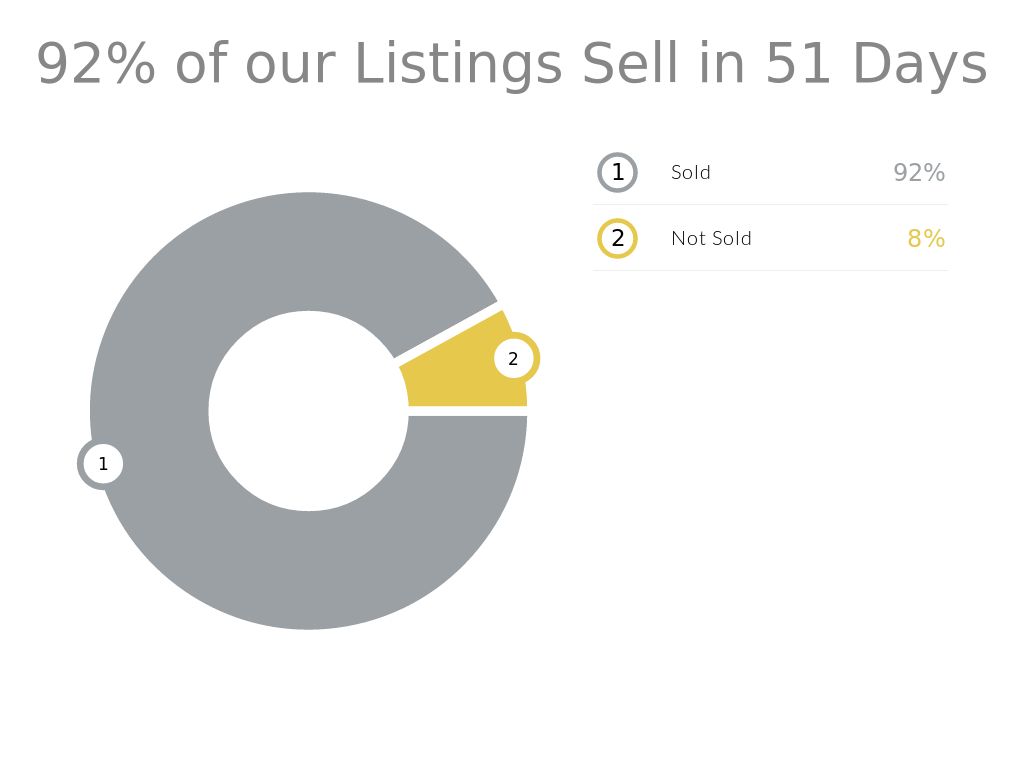Click the divider line below the Not Sold row
1024x768 pixels.
pyautogui.click(x=770, y=270)
